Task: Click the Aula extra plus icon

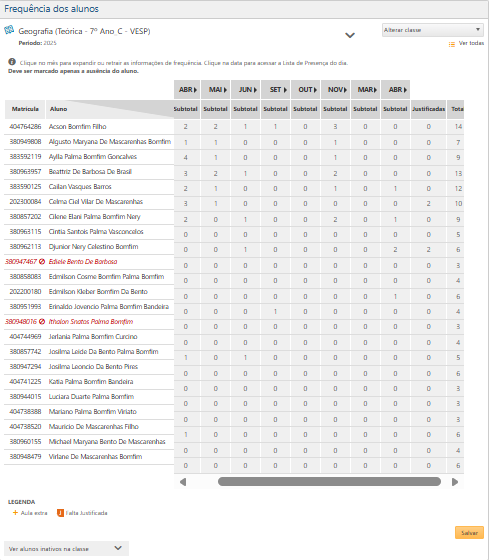Action: point(15,512)
